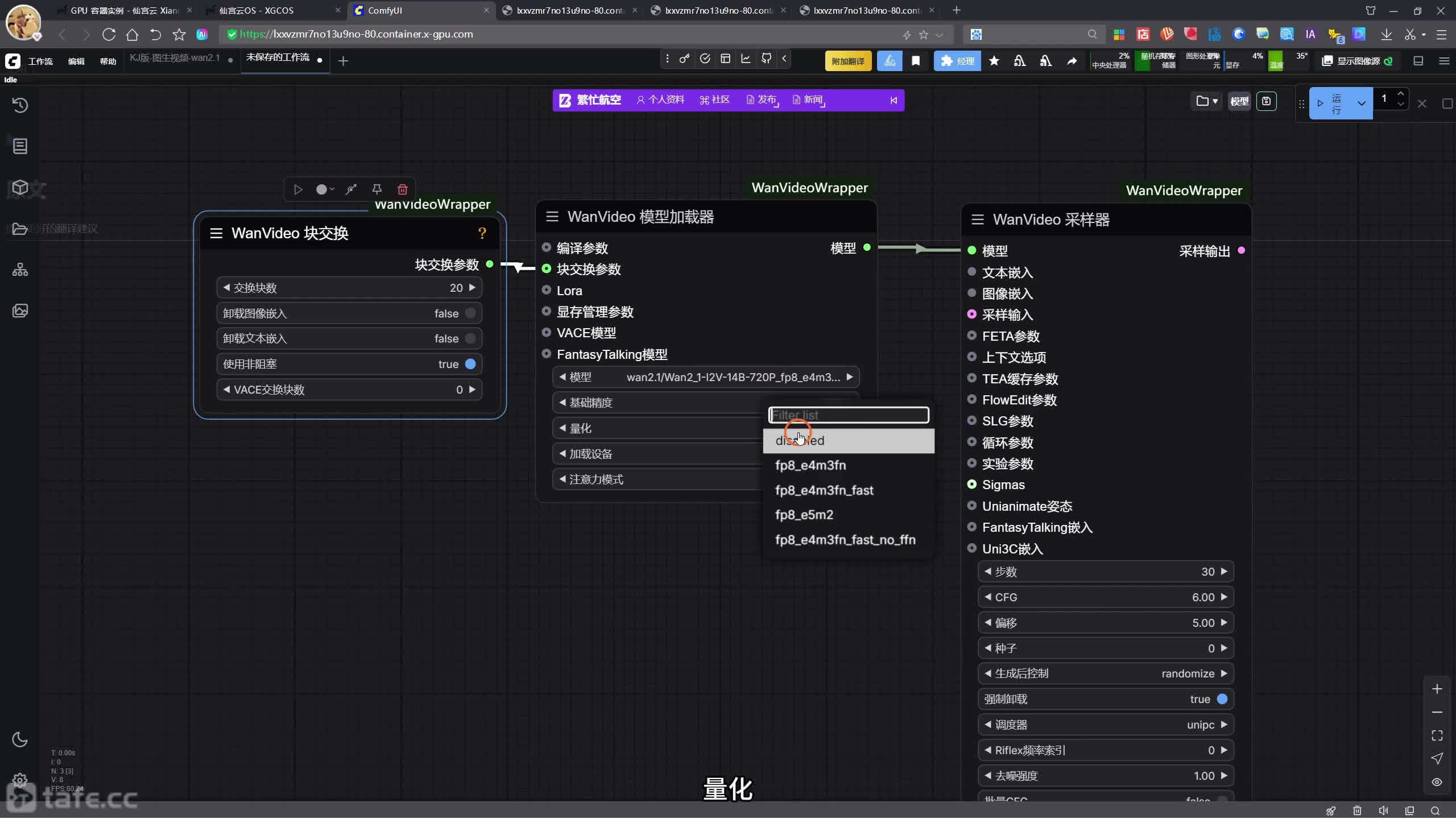Click 个人资料 link in banner

coord(660,100)
